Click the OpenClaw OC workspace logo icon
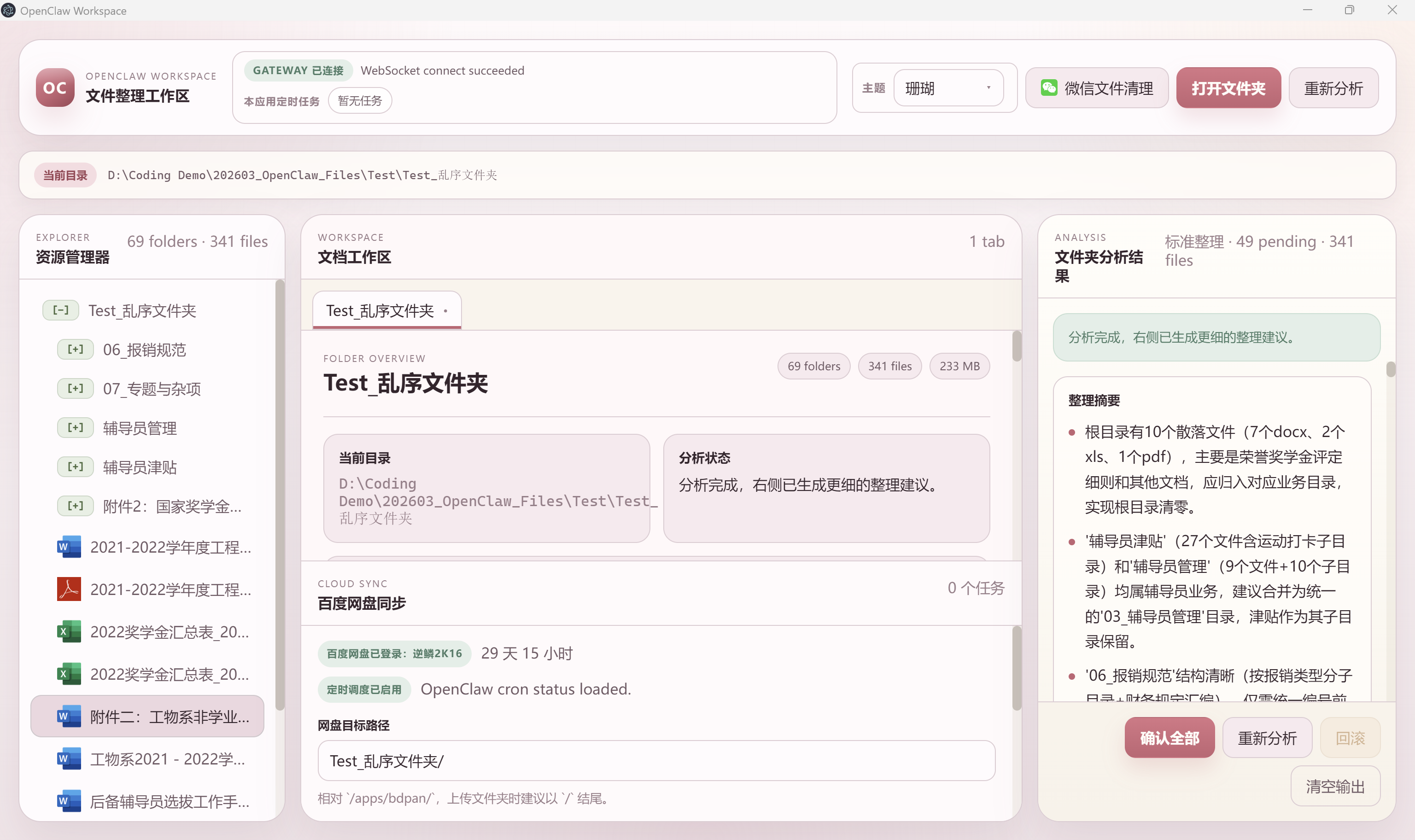1415x840 pixels. click(54, 87)
